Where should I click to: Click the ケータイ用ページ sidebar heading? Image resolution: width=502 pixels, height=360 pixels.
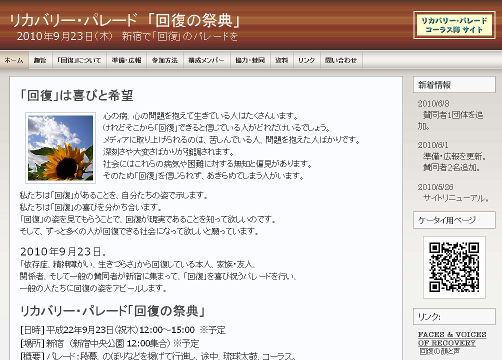pos(454,220)
